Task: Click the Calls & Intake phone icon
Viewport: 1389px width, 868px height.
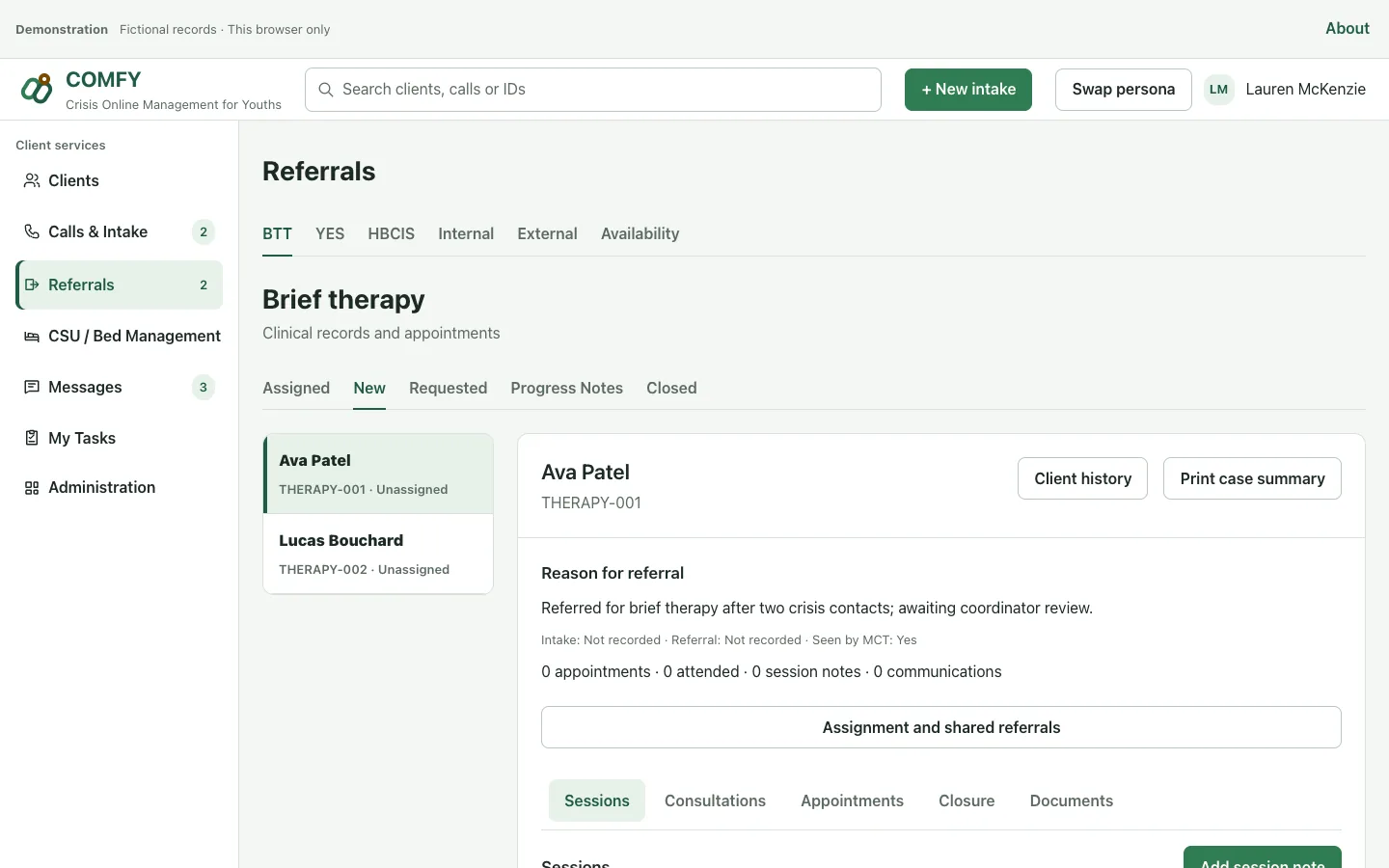Action: (x=32, y=231)
